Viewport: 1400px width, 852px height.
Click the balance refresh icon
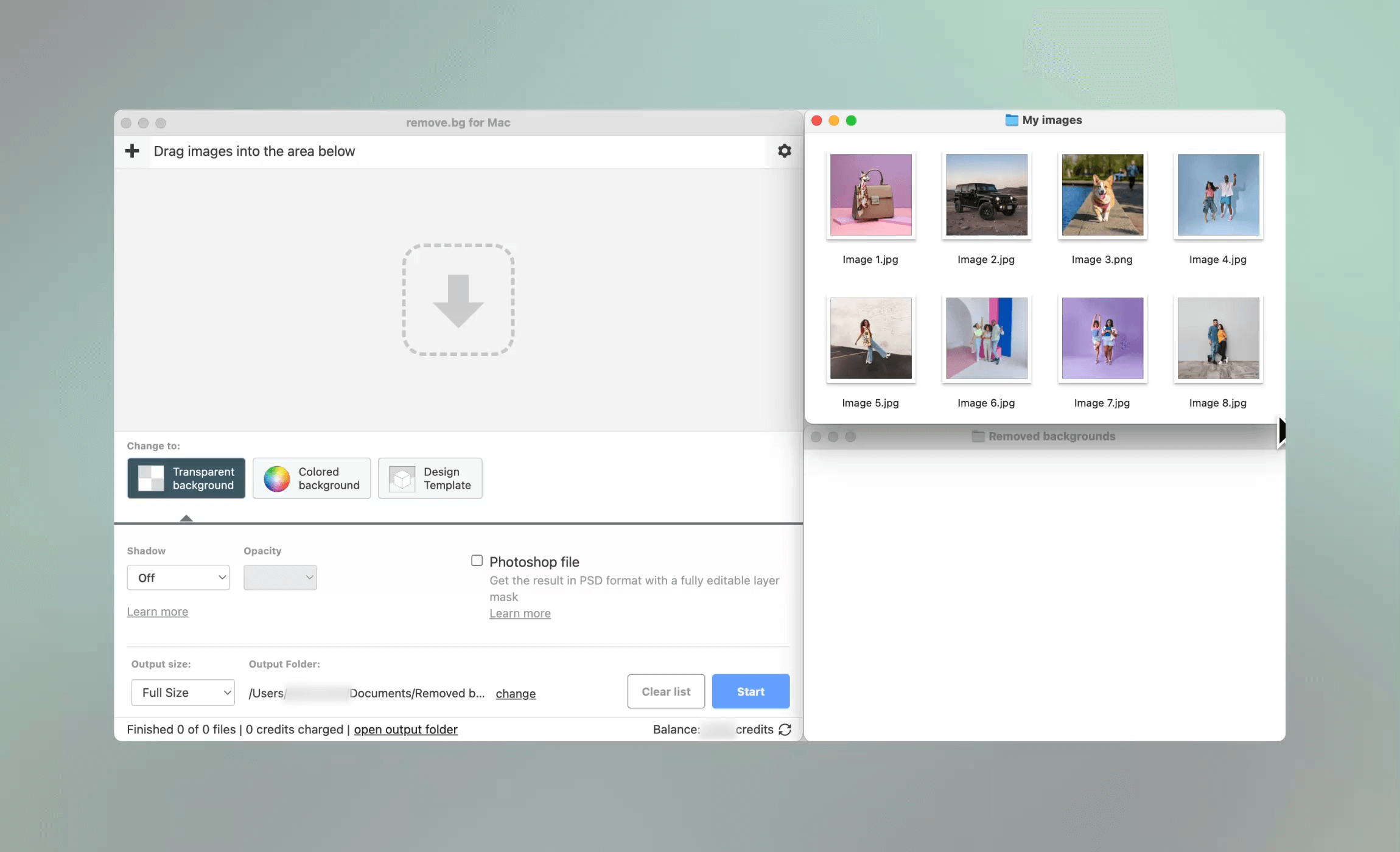pos(785,729)
